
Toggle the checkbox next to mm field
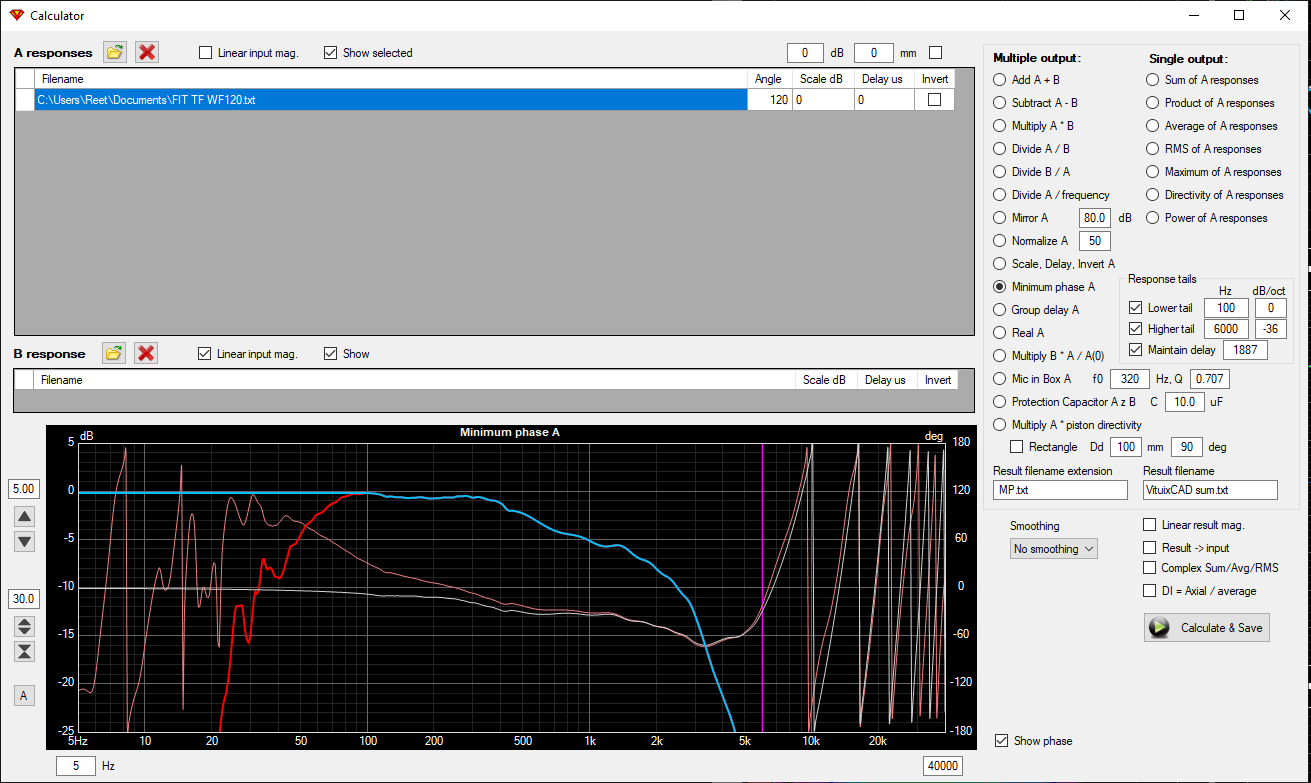pos(936,53)
